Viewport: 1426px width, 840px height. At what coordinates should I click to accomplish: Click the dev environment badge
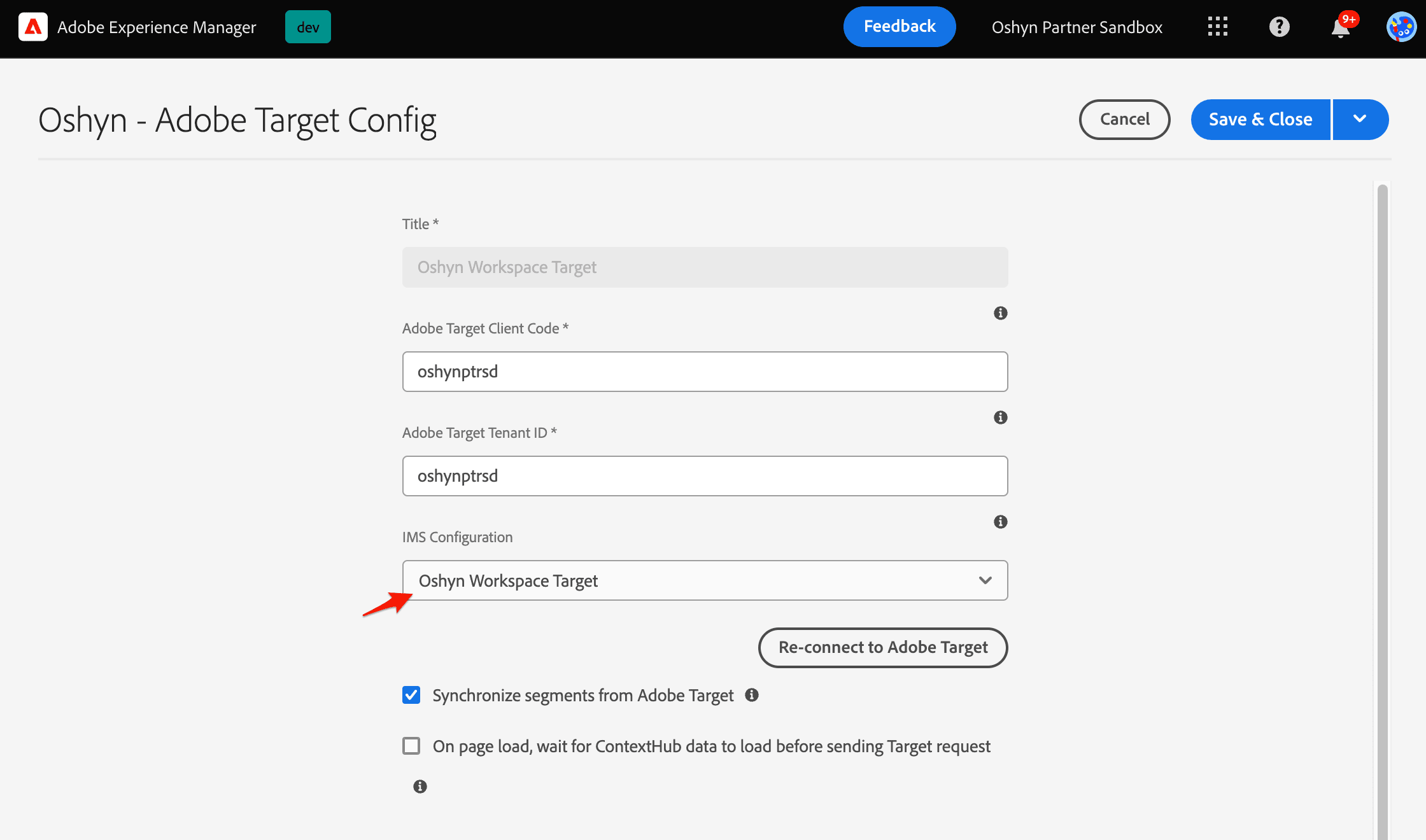click(x=308, y=27)
